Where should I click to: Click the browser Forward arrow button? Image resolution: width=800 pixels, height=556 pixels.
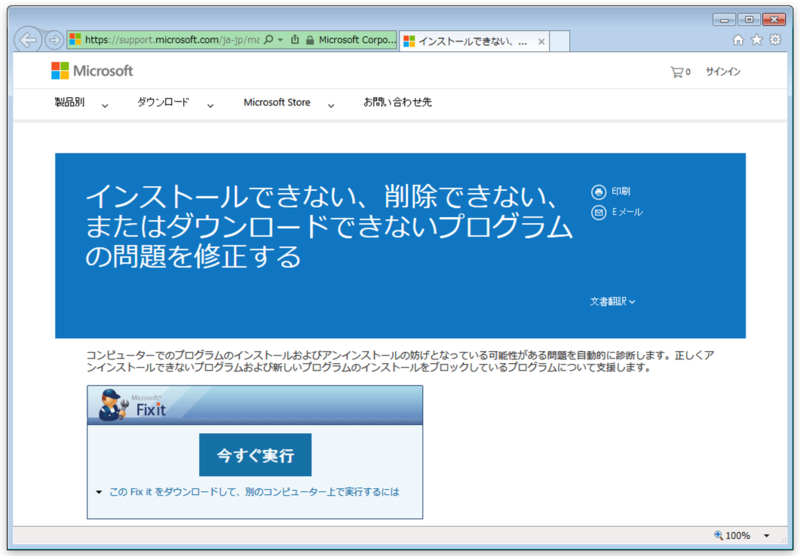click(54, 40)
